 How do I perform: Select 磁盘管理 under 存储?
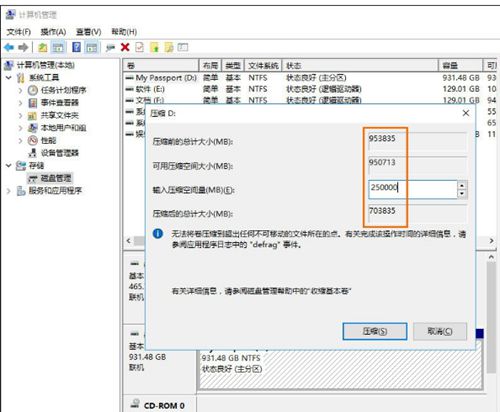tap(56, 178)
